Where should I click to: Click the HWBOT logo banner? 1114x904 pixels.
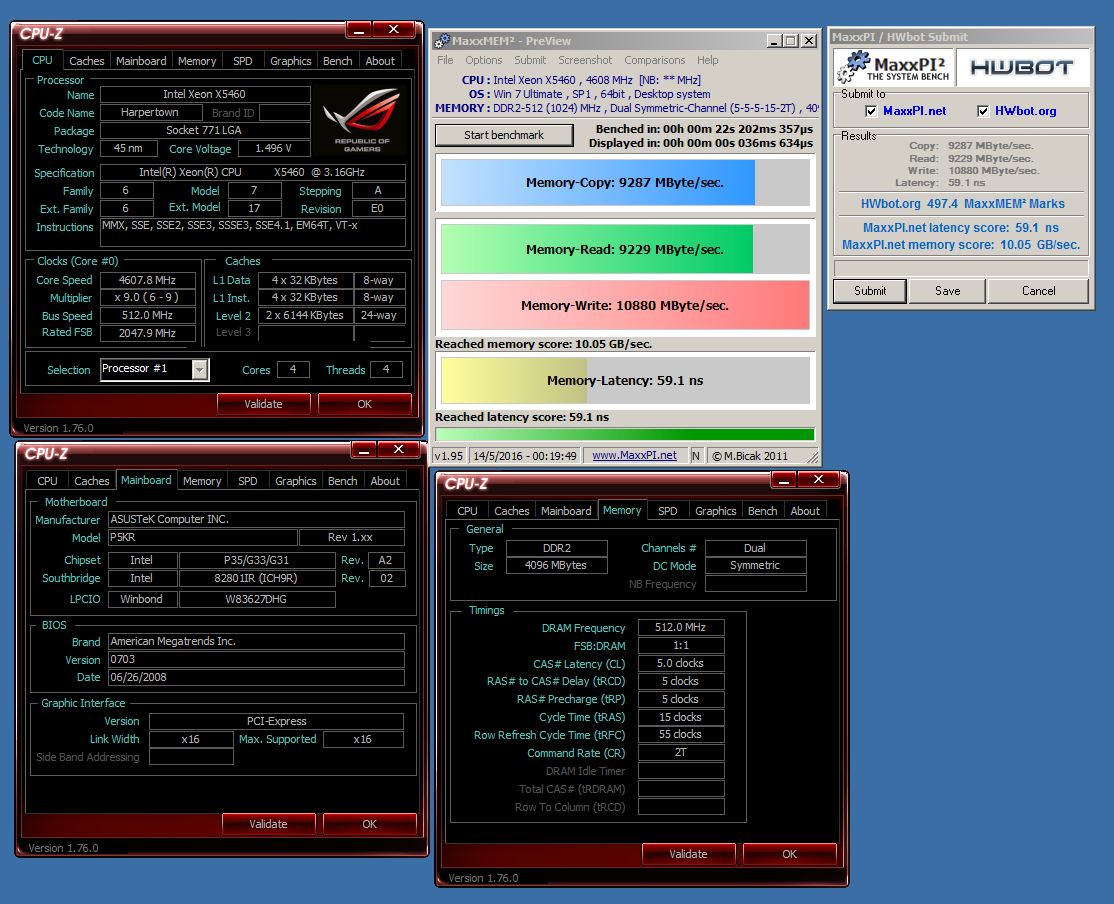1022,67
